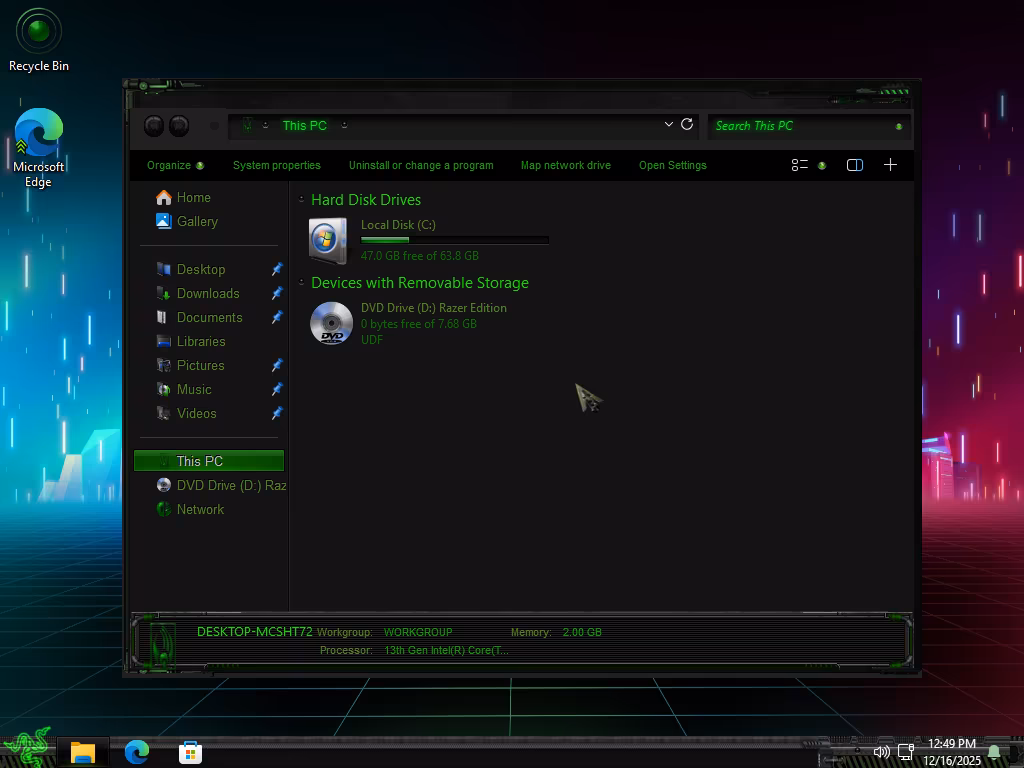Open the address bar history dropdown

pos(668,125)
